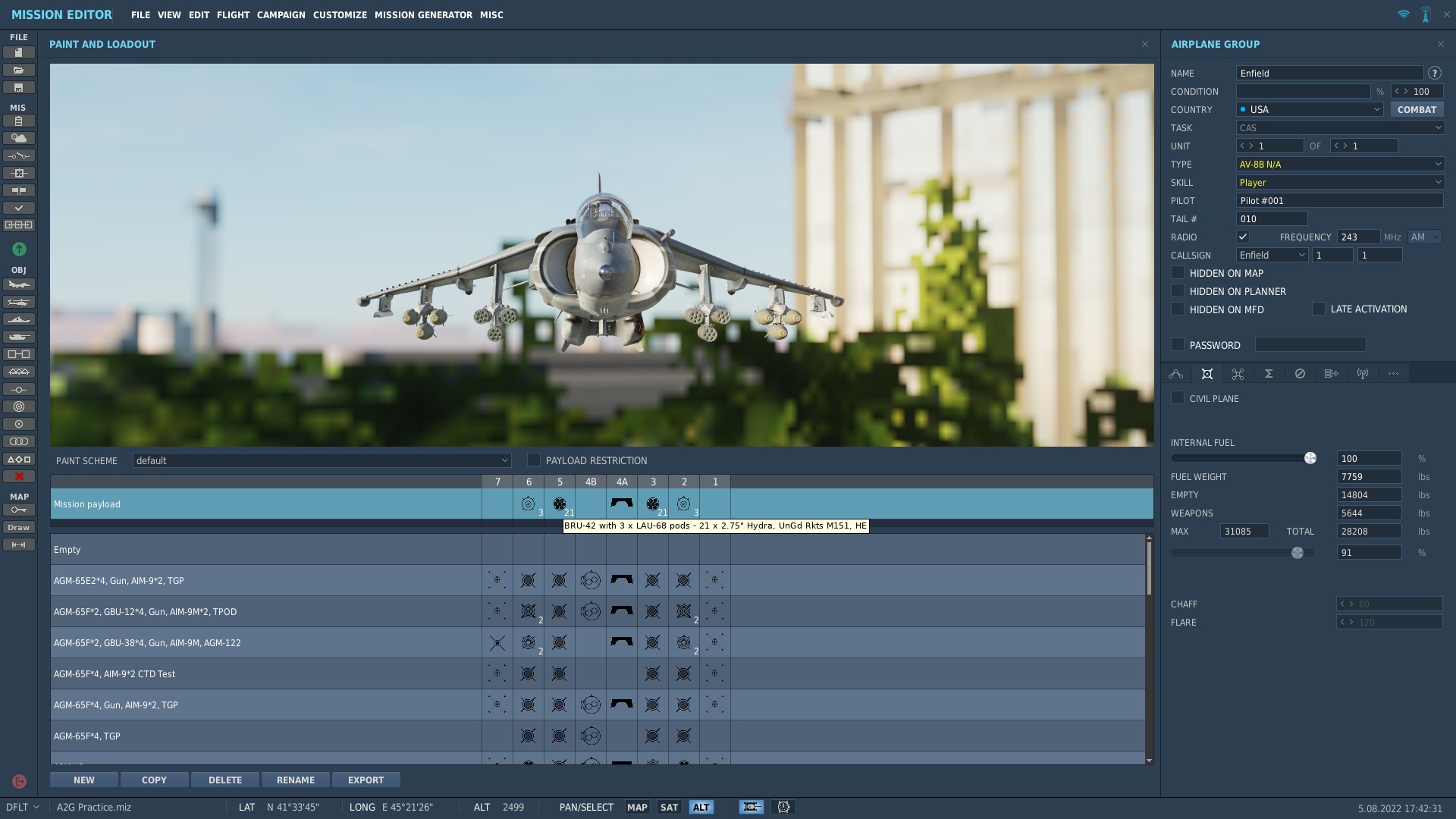Open the route waypoints tab icon
Viewport: 1456px width, 819px height.
click(x=1176, y=374)
